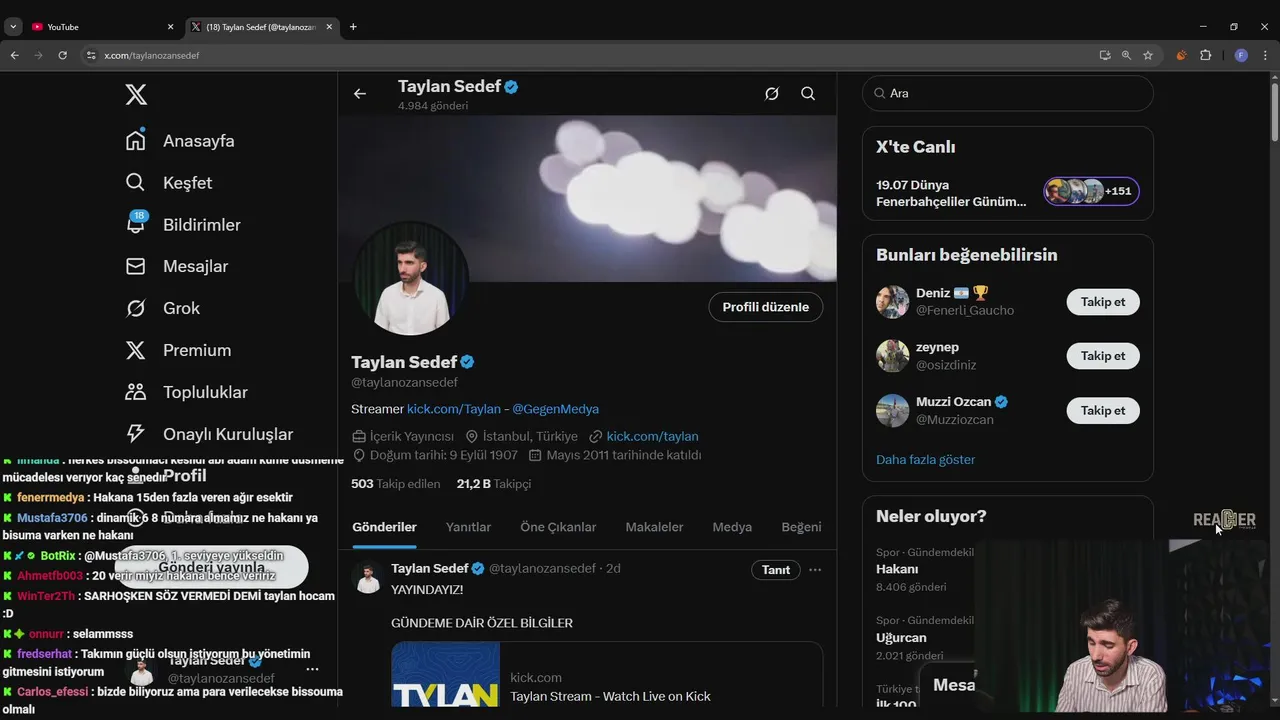Open the profile banner image

587,198
